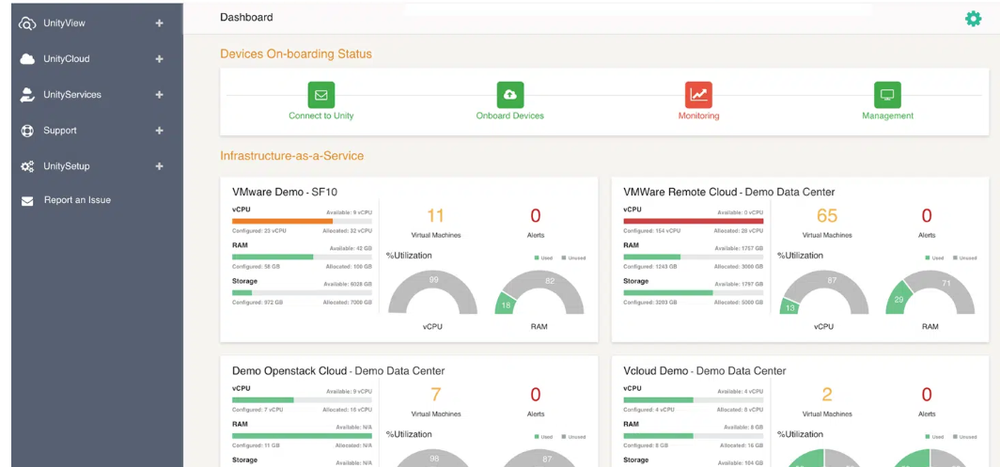Image resolution: width=1000 pixels, height=467 pixels.
Task: Click the Connect to Unity envelope icon
Action: click(321, 95)
